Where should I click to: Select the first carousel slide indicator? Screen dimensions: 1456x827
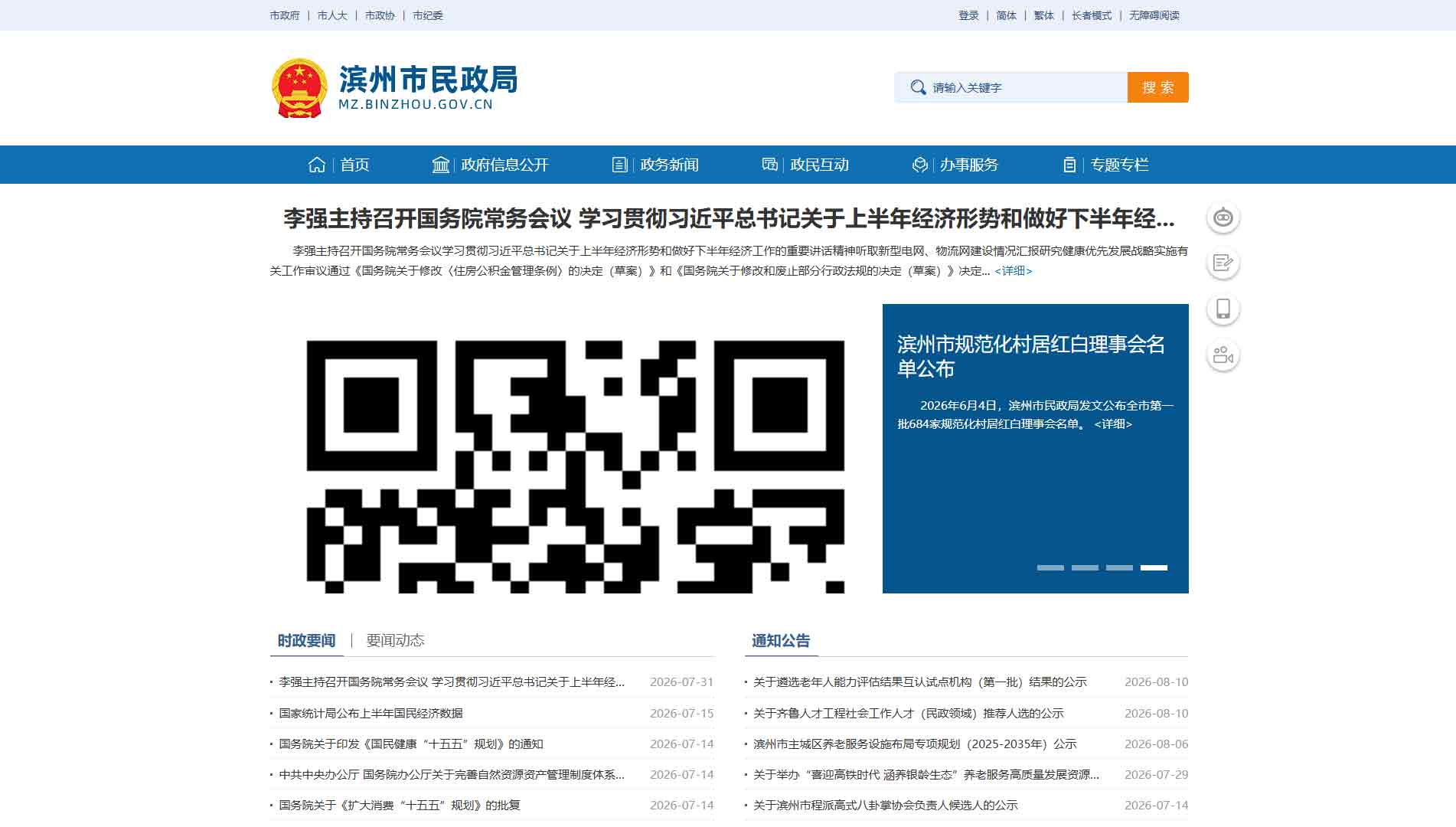click(x=1050, y=567)
